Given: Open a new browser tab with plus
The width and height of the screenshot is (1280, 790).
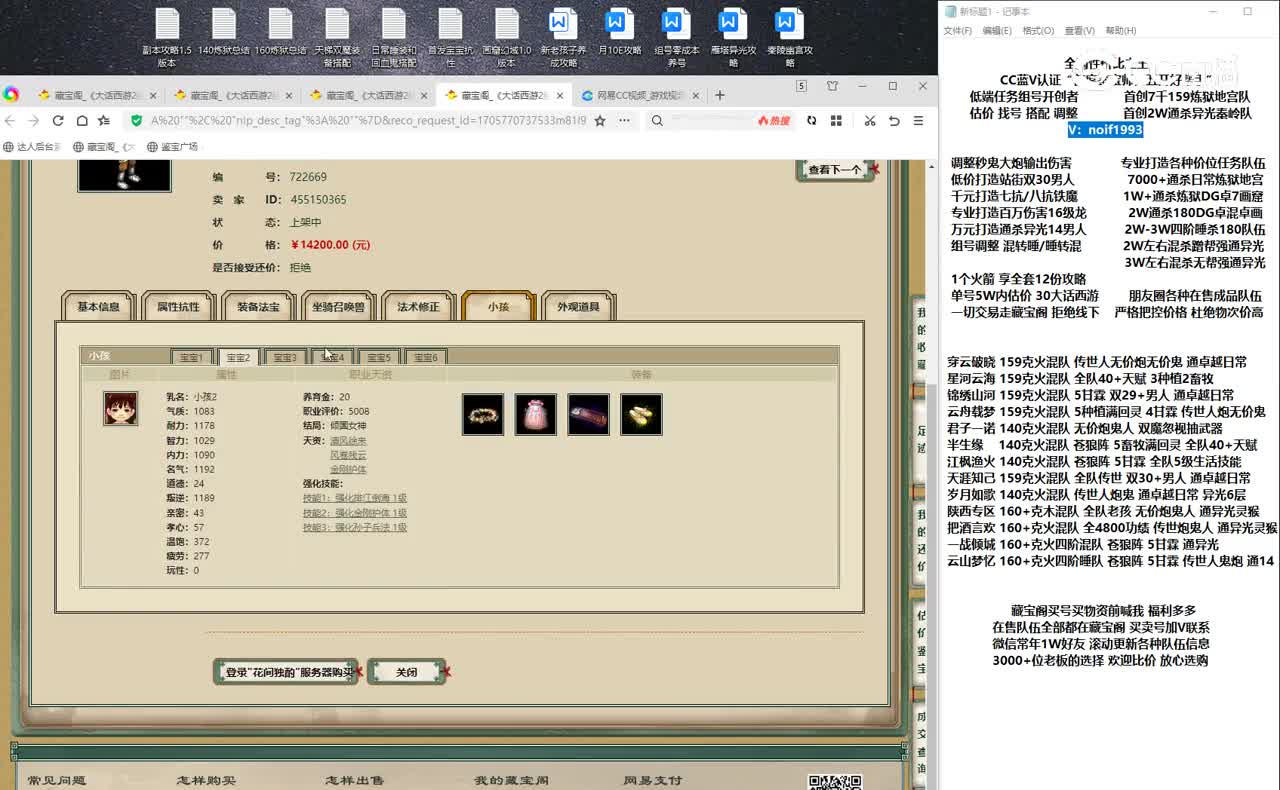Looking at the screenshot, I should pos(719,95).
